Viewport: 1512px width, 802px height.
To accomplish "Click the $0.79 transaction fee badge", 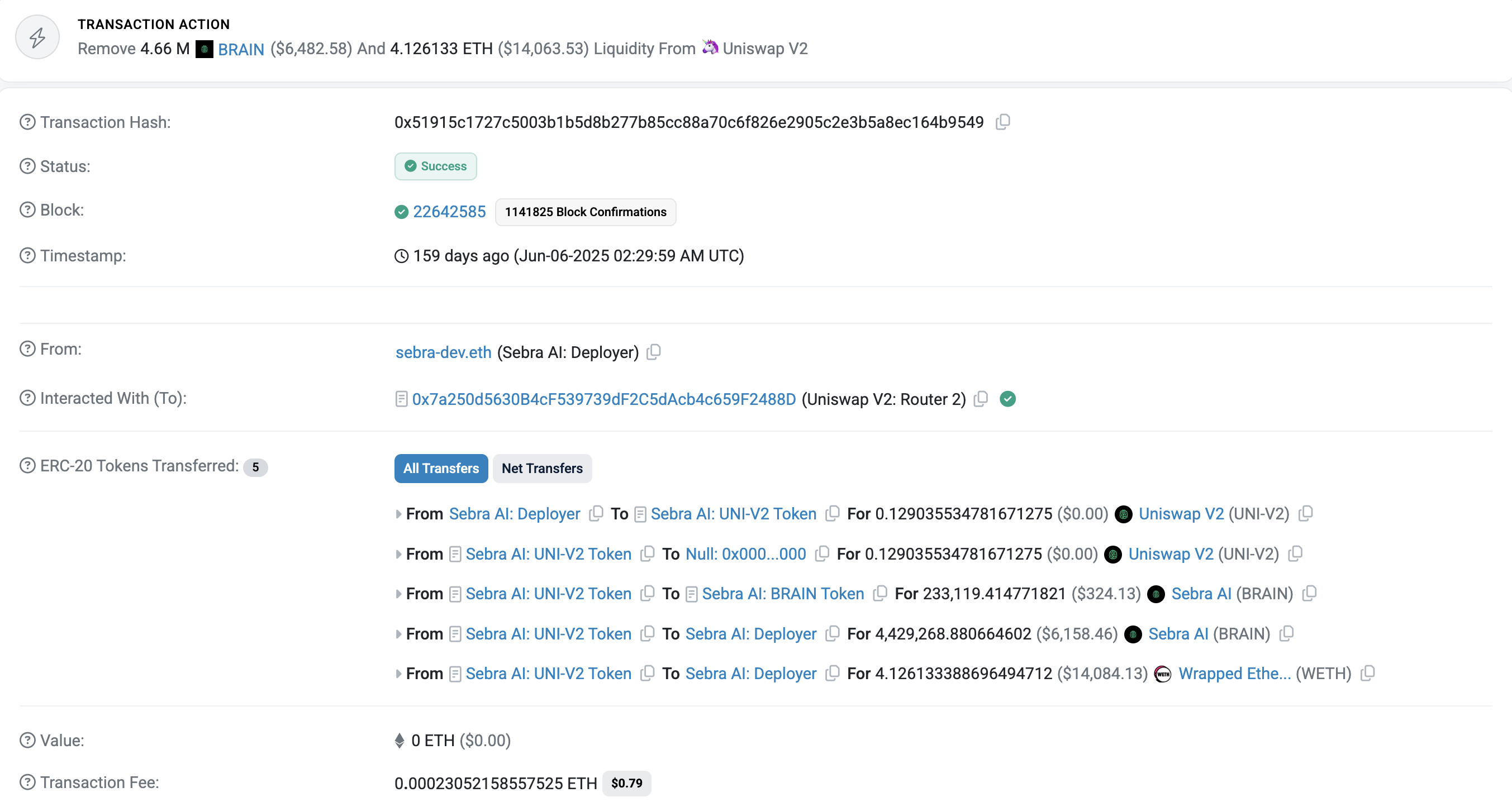I will (626, 783).
